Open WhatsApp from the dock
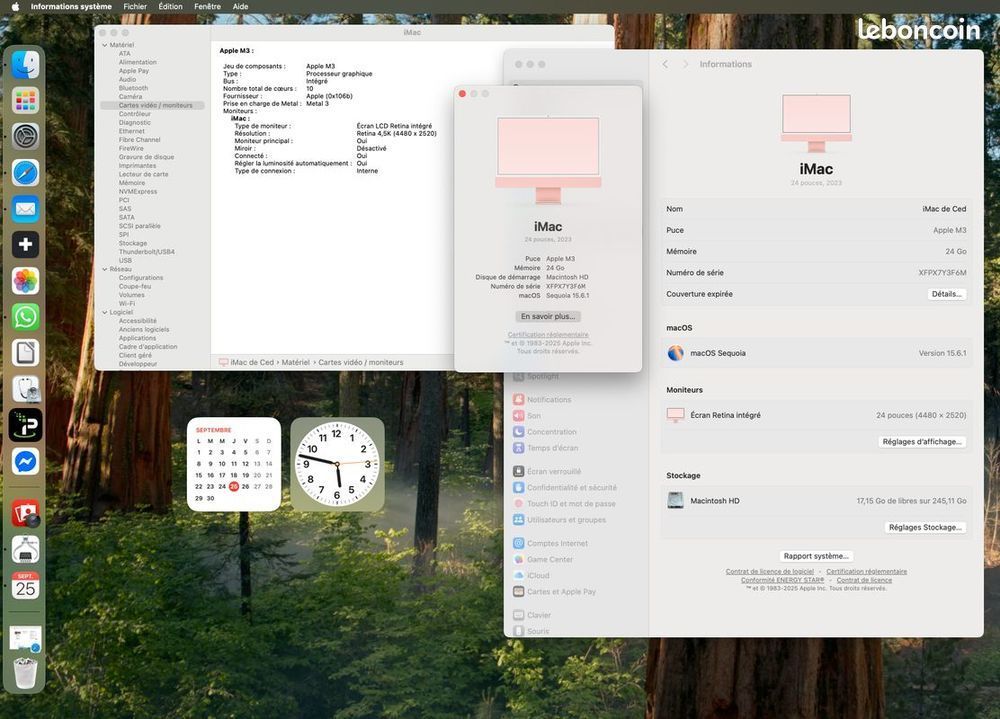This screenshot has height=719, width=1000. 26,317
